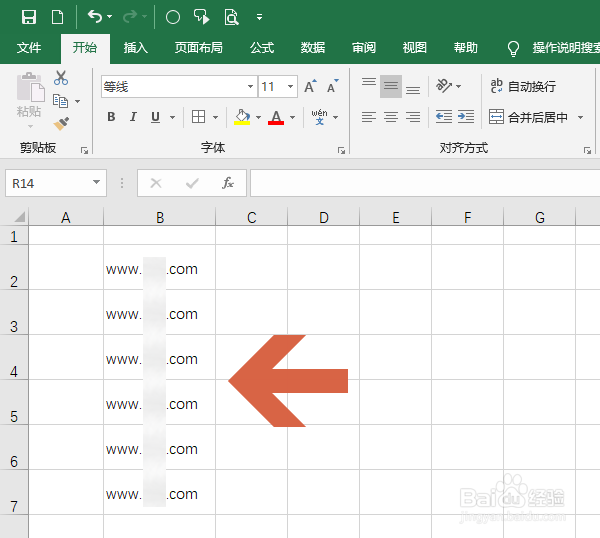Copy selection with copy icon

[60, 101]
